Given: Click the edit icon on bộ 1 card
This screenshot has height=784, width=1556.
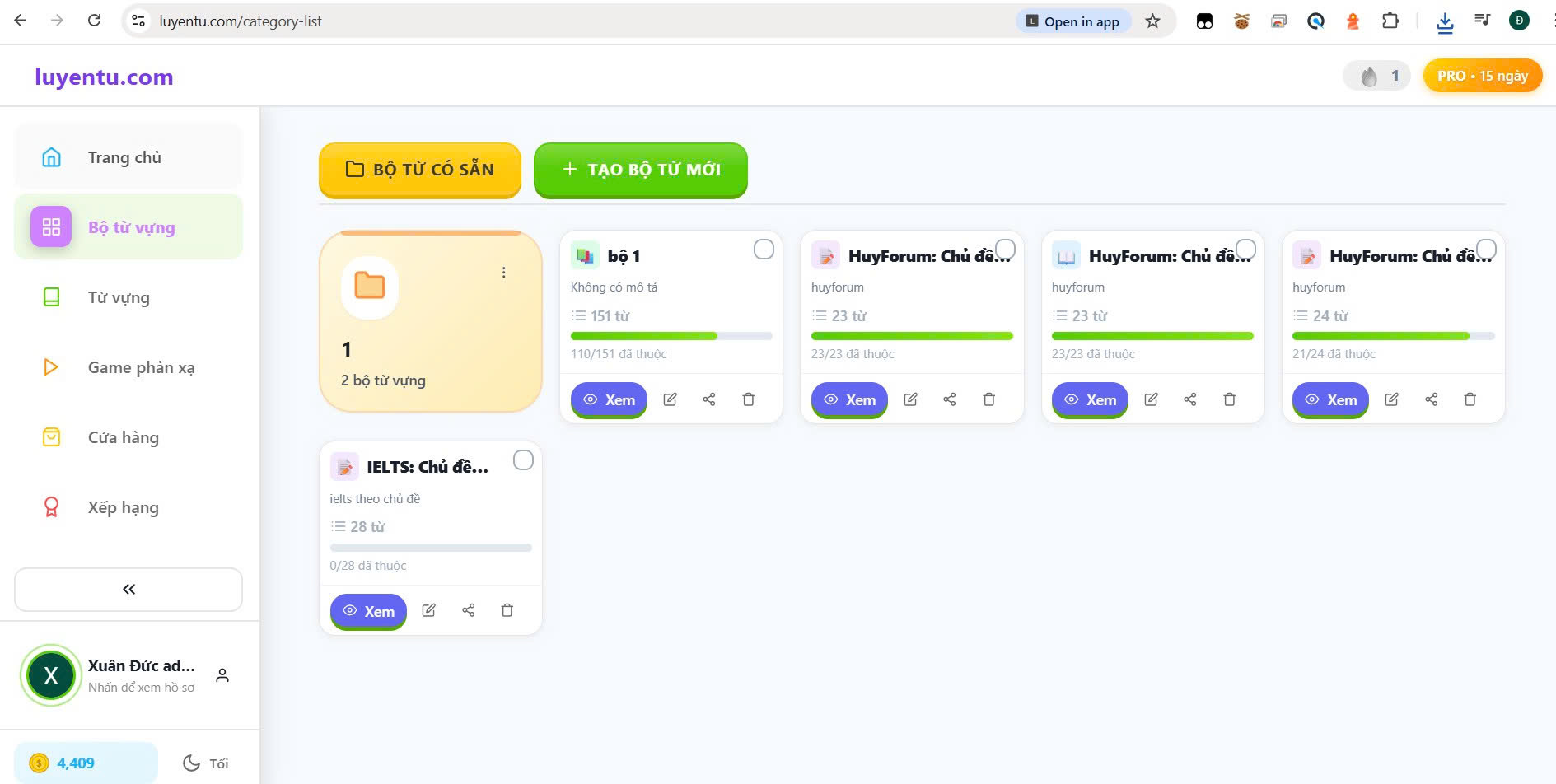Looking at the screenshot, I should coord(670,399).
